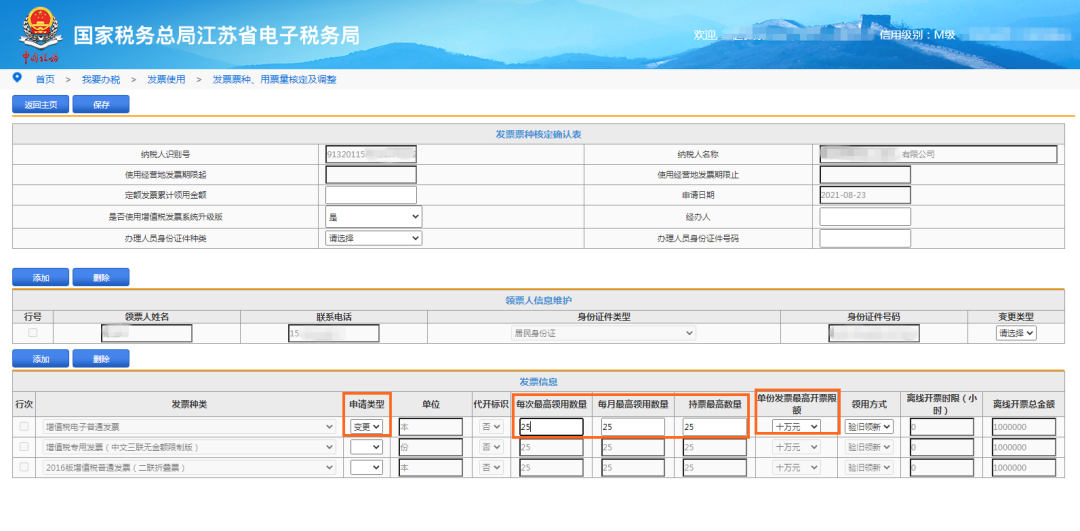
Task: Click the location pin icon before 首页
Action: pyautogui.click(x=18, y=78)
